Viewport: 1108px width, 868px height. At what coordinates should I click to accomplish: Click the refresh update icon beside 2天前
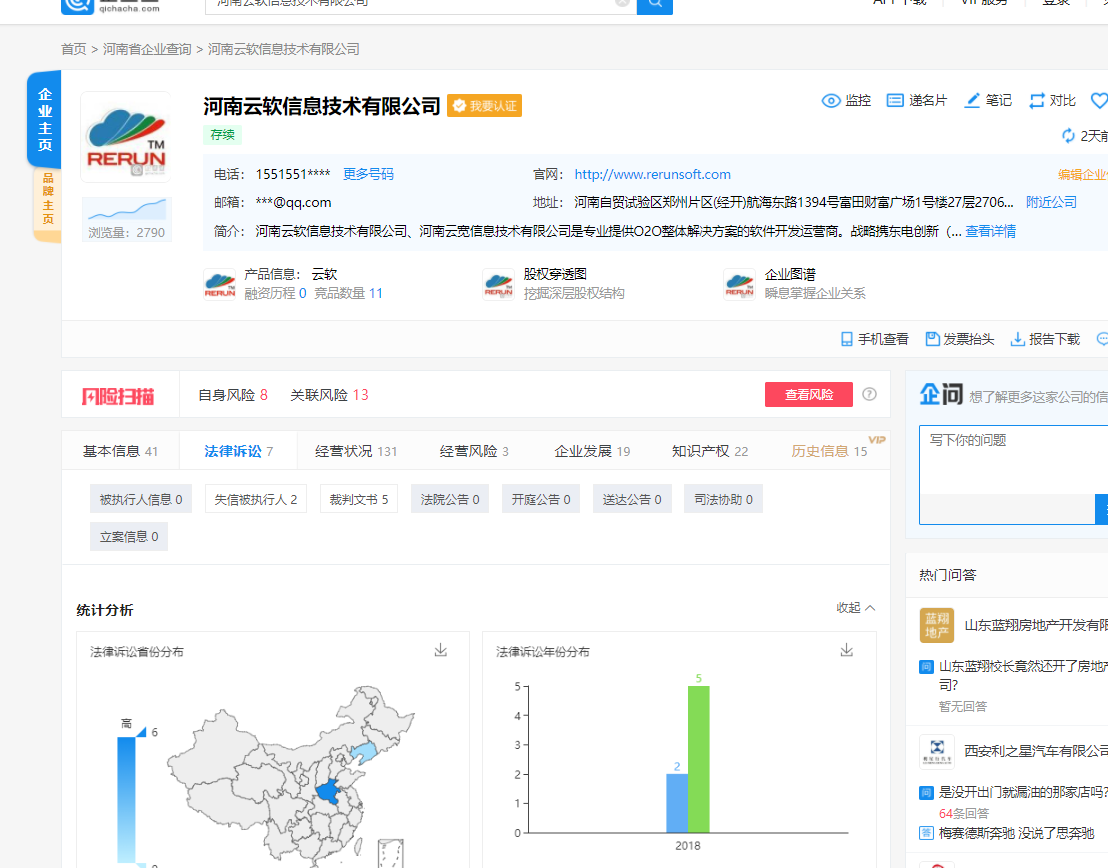coord(1068,135)
